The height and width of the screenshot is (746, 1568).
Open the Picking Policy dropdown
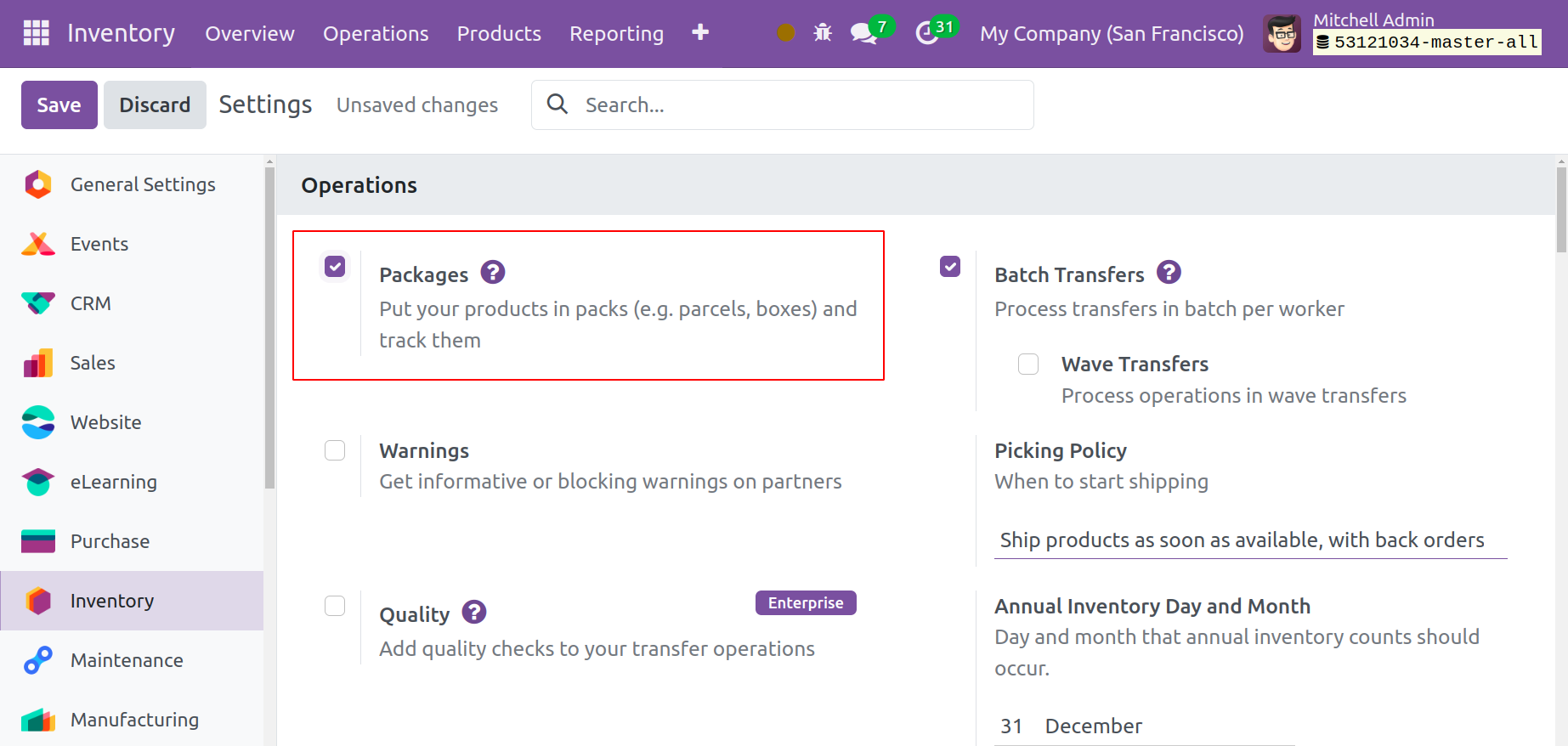click(1249, 540)
